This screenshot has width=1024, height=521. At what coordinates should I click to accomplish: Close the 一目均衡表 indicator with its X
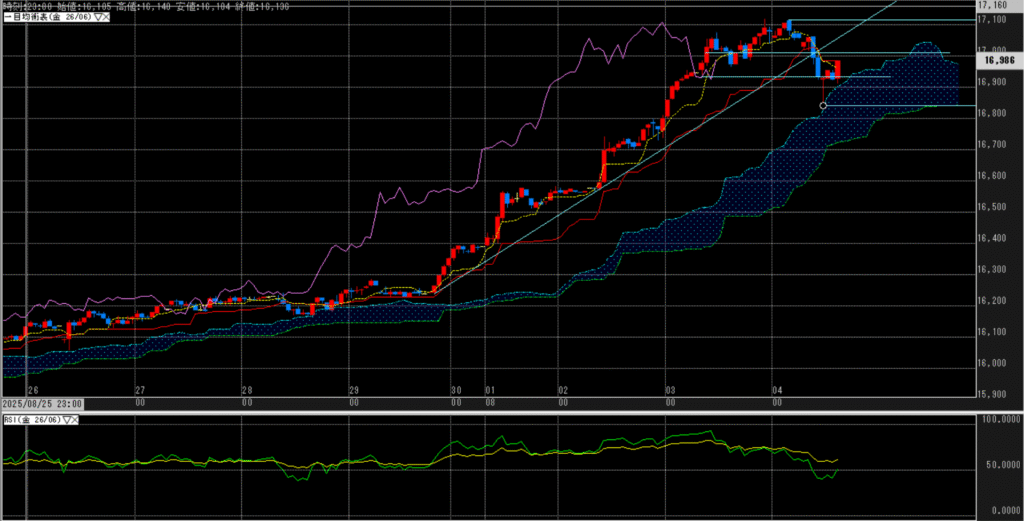[105, 18]
